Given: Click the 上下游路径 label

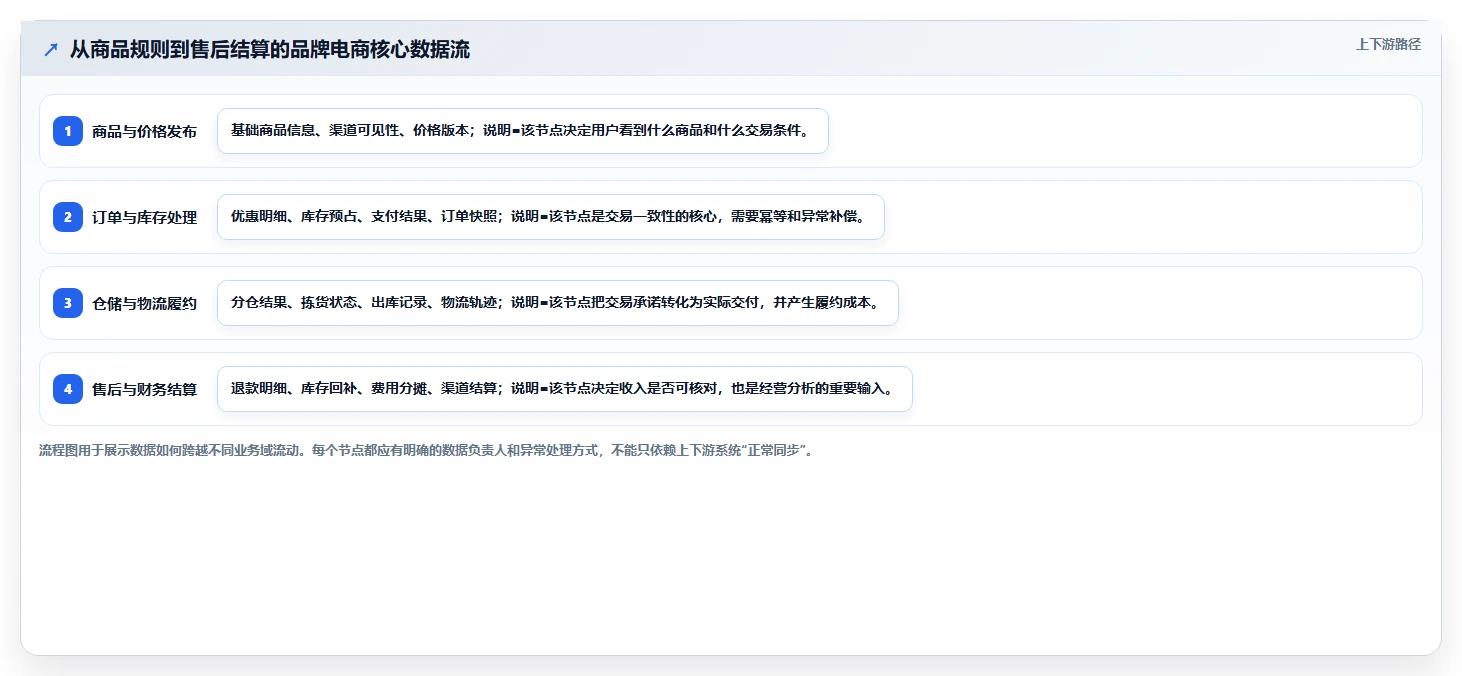Looking at the screenshot, I should click(x=1388, y=44).
